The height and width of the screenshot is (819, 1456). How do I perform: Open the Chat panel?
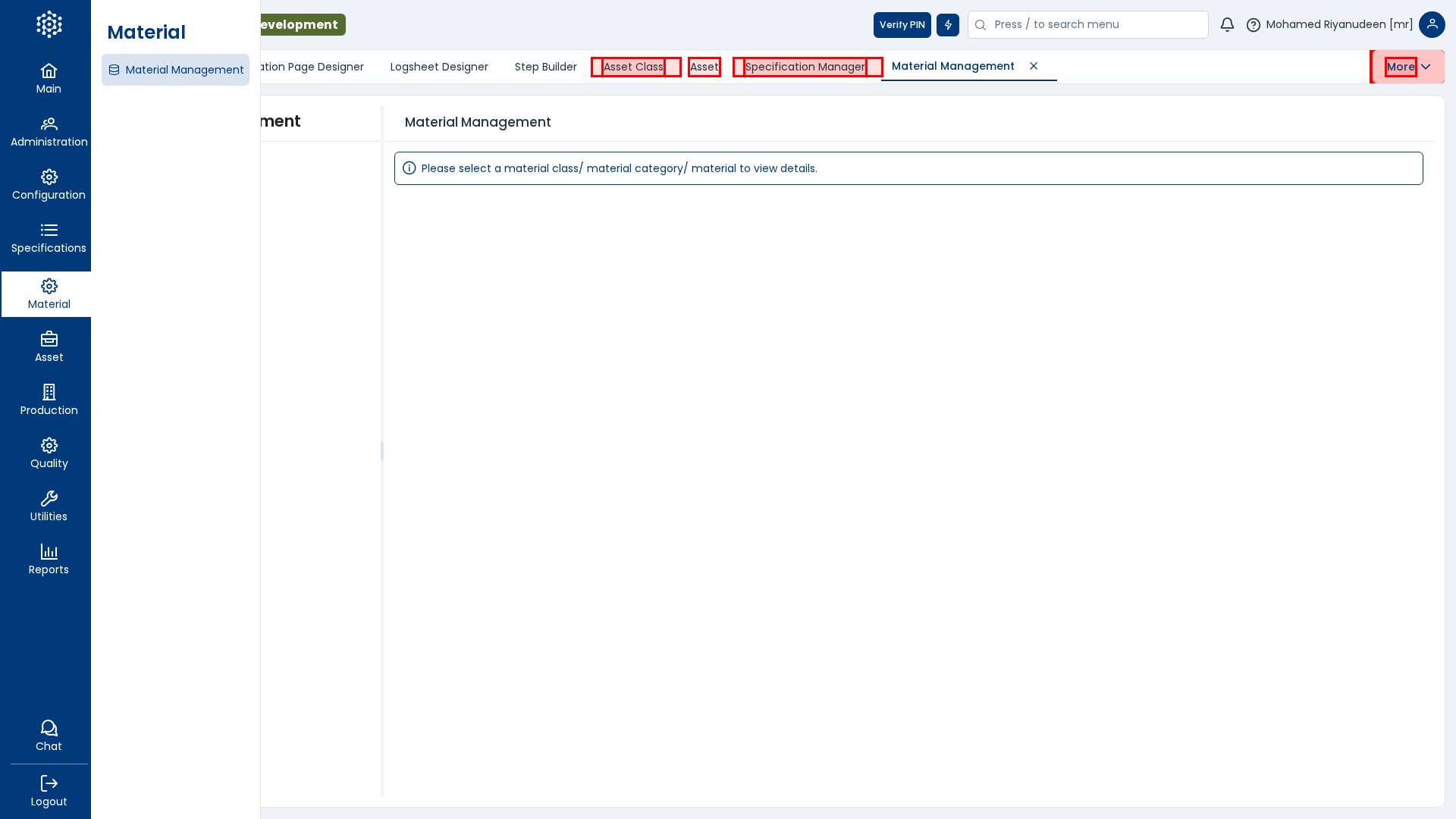pyautogui.click(x=49, y=736)
